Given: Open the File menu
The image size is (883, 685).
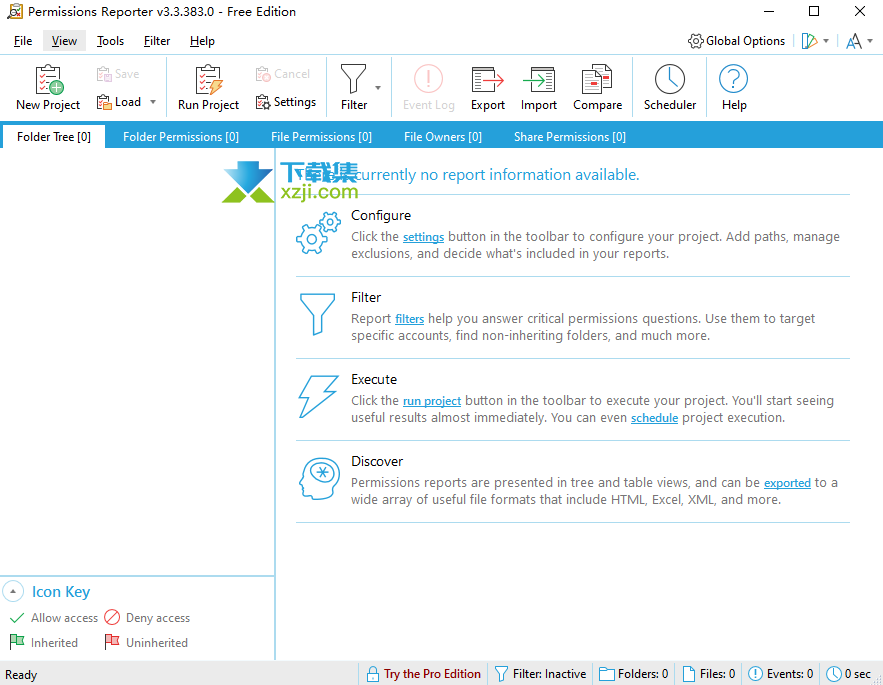Looking at the screenshot, I should click(x=23, y=41).
